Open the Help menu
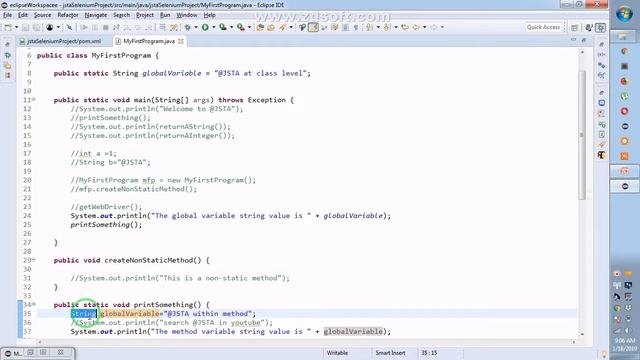Viewport: 640px width, 360px height. [x=209, y=15]
